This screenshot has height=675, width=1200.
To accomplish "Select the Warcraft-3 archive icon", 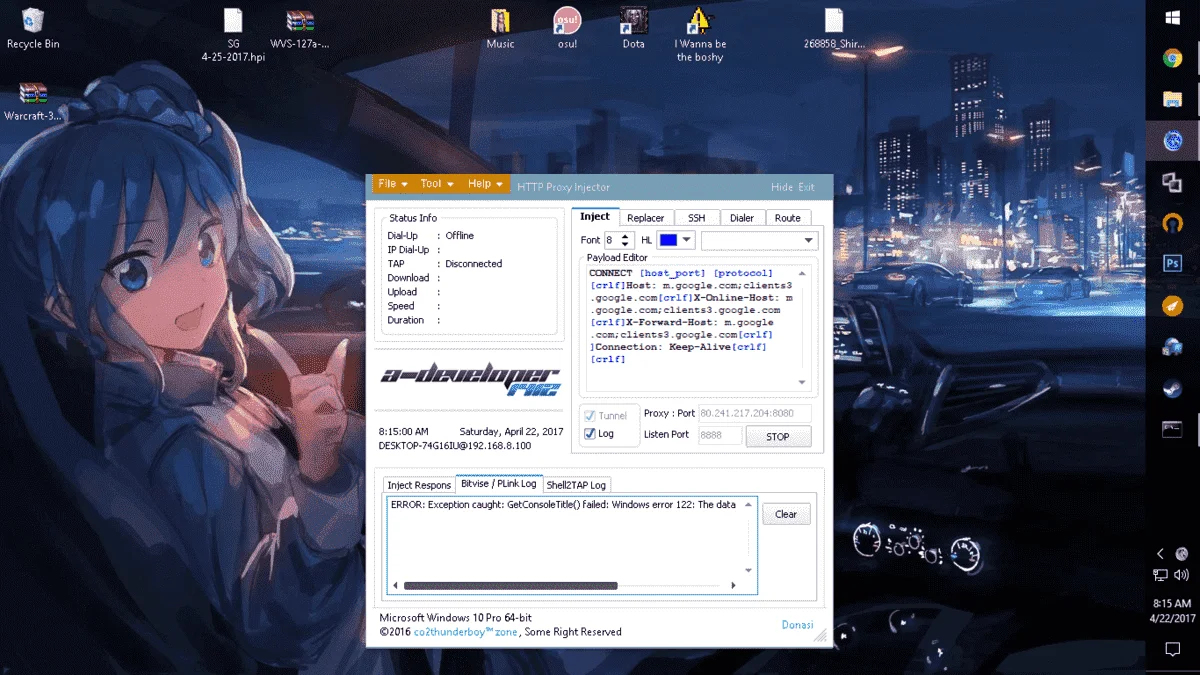I will click(33, 101).
